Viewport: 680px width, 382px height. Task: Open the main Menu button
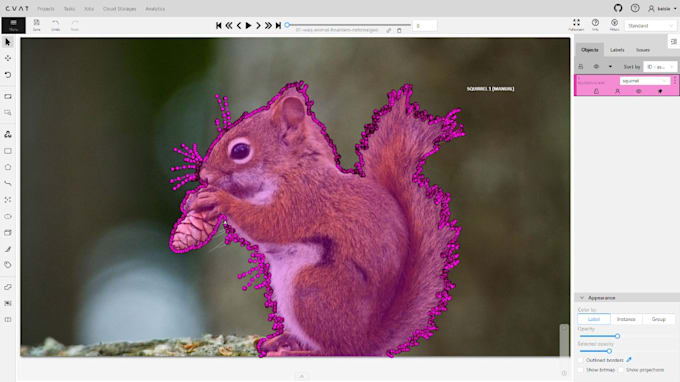[x=13, y=25]
